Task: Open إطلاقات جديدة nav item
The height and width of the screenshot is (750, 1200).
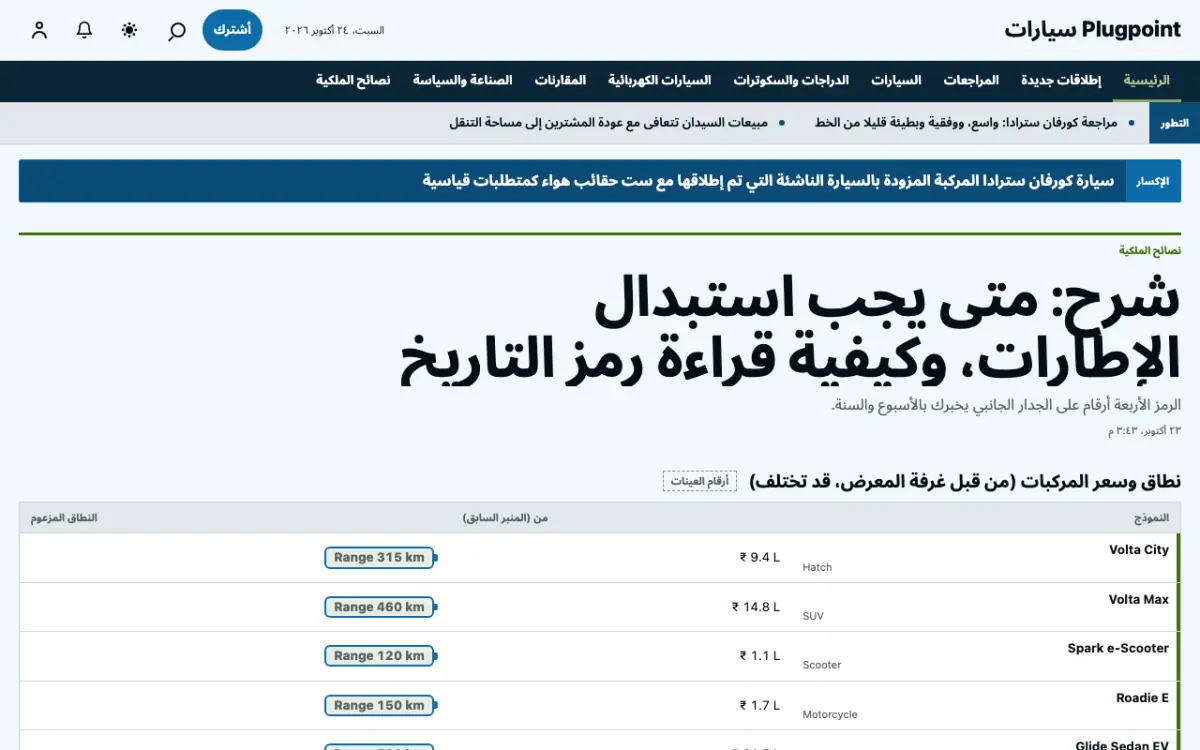Action: pos(1061,81)
